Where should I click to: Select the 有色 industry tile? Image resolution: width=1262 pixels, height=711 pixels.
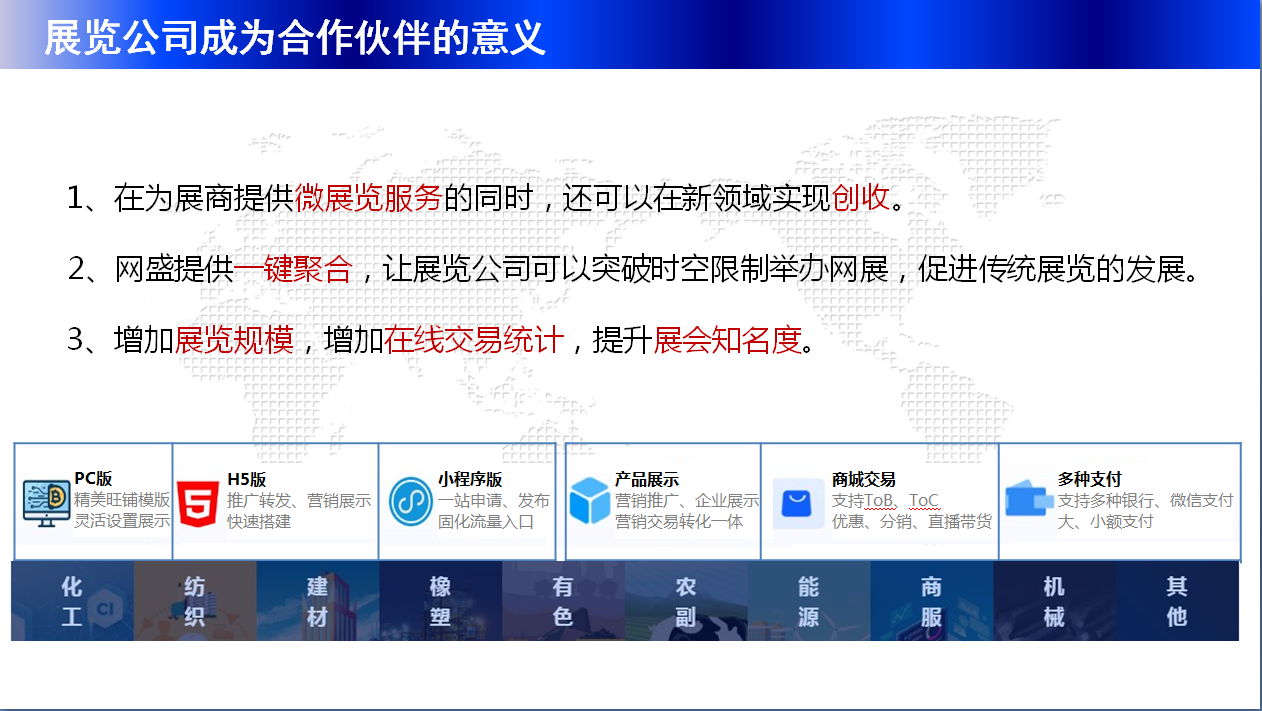[563, 601]
